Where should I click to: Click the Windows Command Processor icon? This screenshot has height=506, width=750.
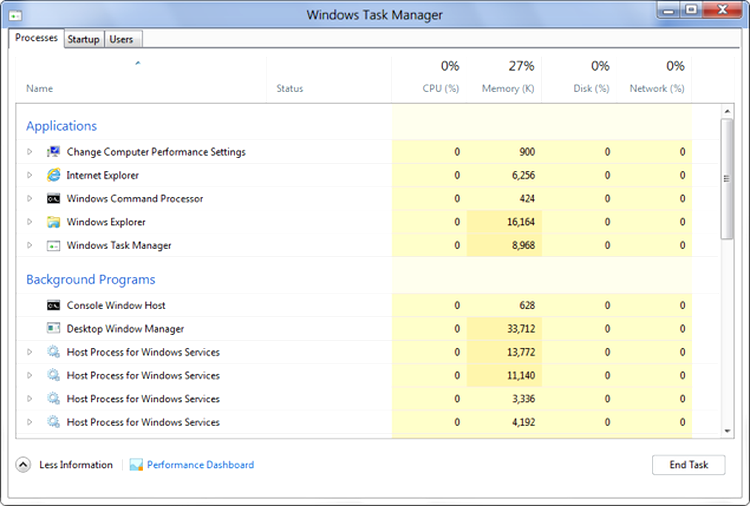pos(53,198)
